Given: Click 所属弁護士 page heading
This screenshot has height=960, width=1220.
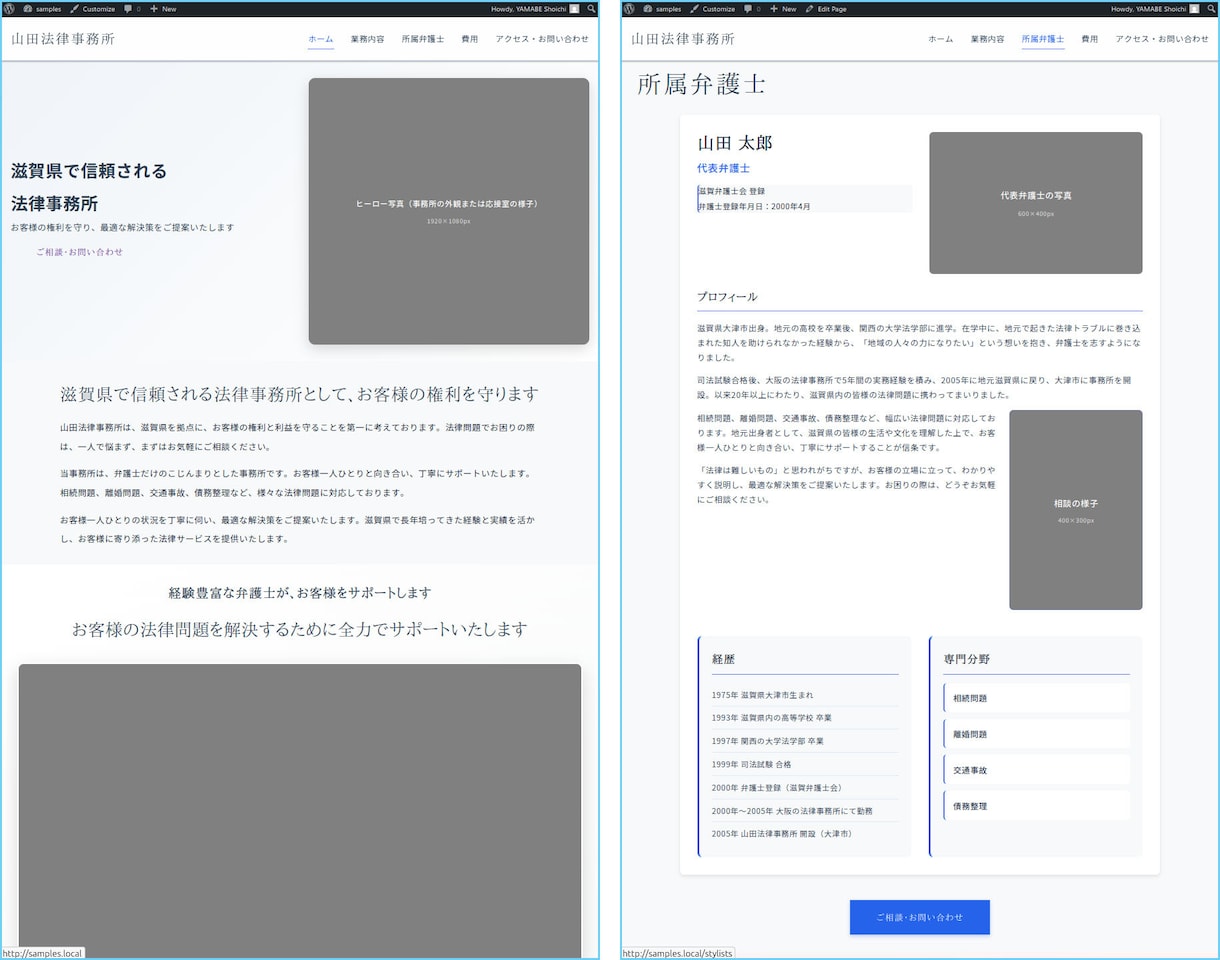Looking at the screenshot, I should point(701,84).
